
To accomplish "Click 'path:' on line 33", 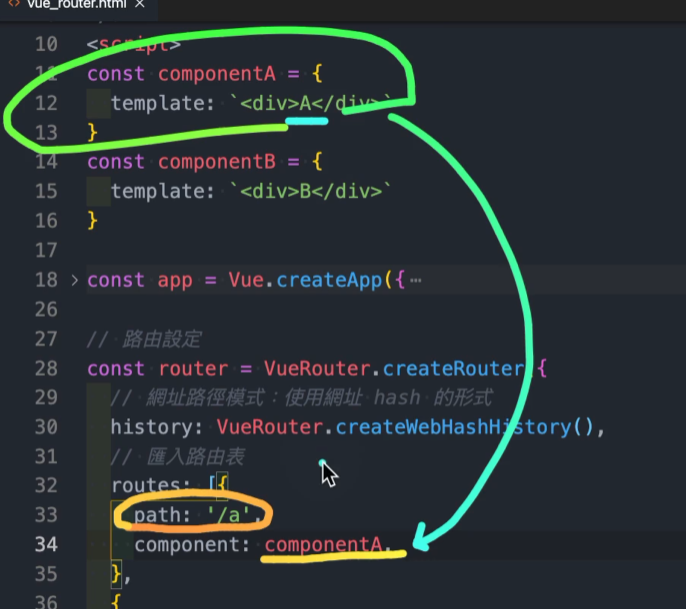I will coord(162,515).
